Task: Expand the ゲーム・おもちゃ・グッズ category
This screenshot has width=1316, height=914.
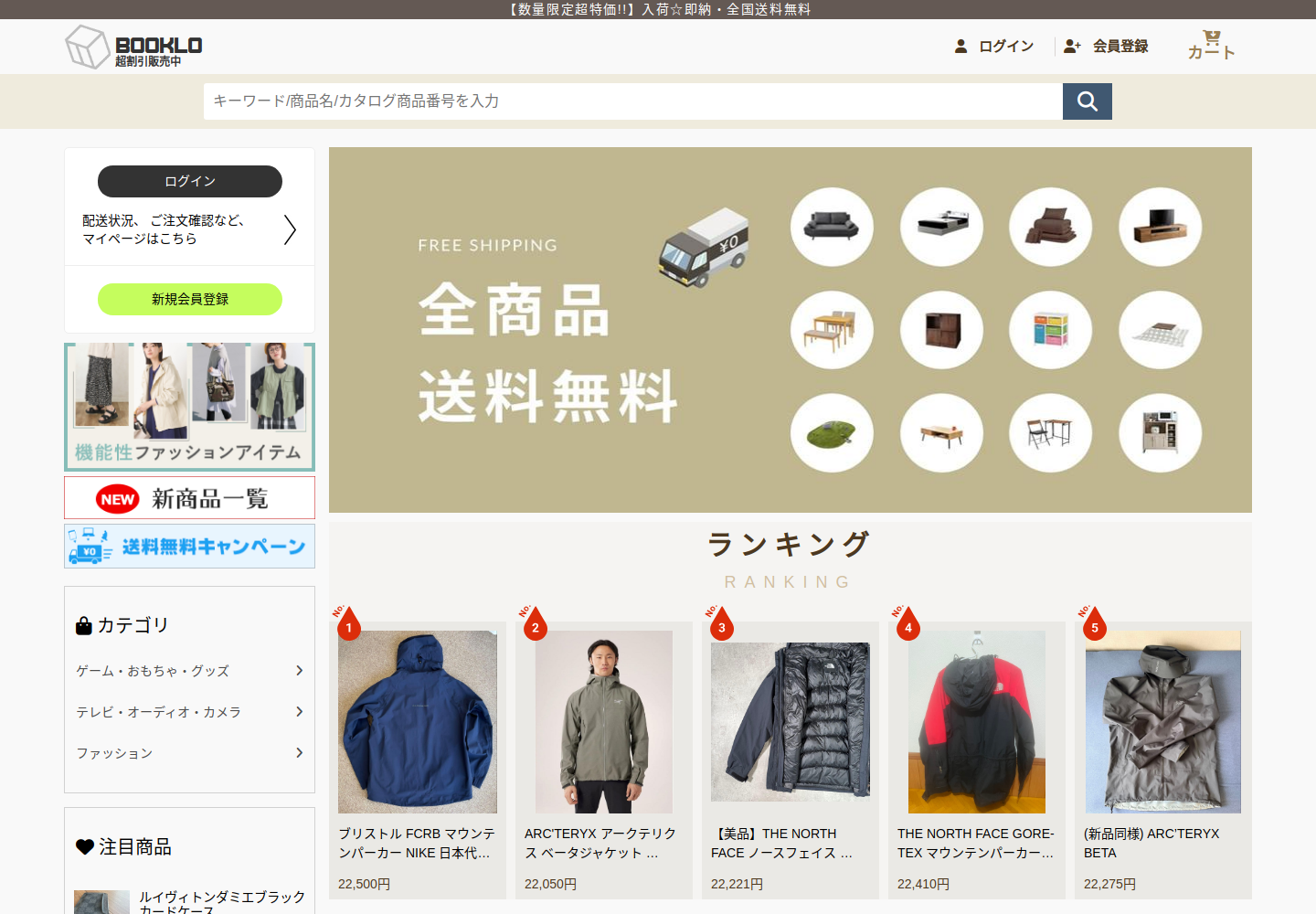Action: tap(190, 671)
